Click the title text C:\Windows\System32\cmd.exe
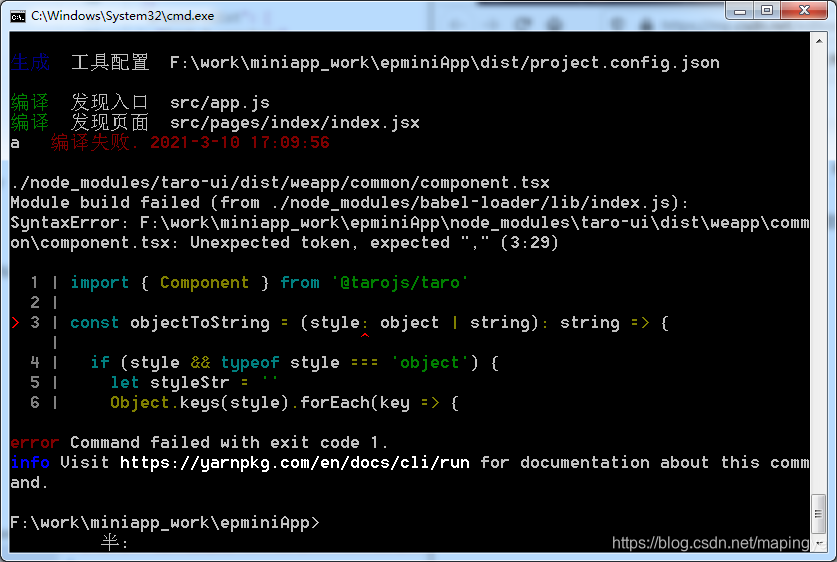 click(123, 16)
